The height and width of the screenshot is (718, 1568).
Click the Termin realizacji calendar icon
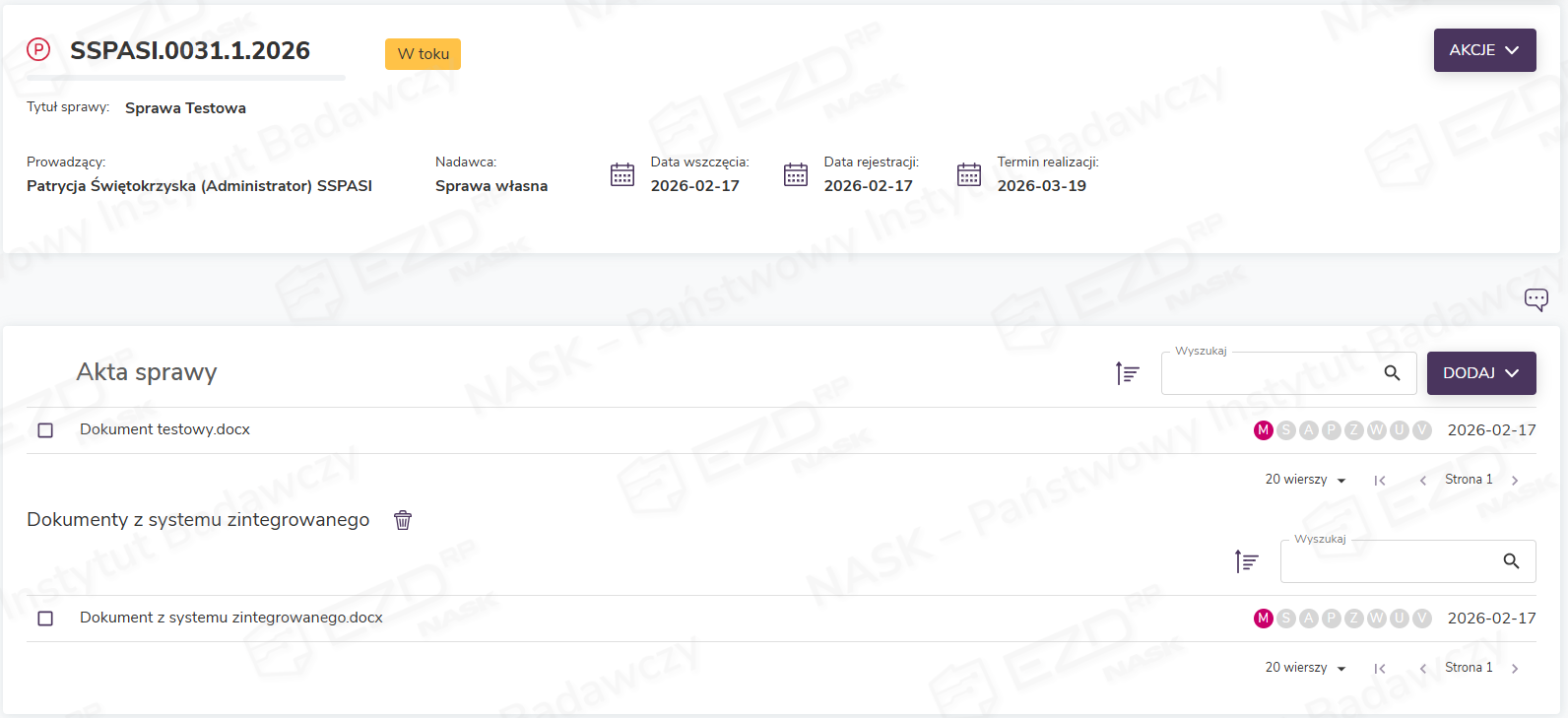click(969, 174)
